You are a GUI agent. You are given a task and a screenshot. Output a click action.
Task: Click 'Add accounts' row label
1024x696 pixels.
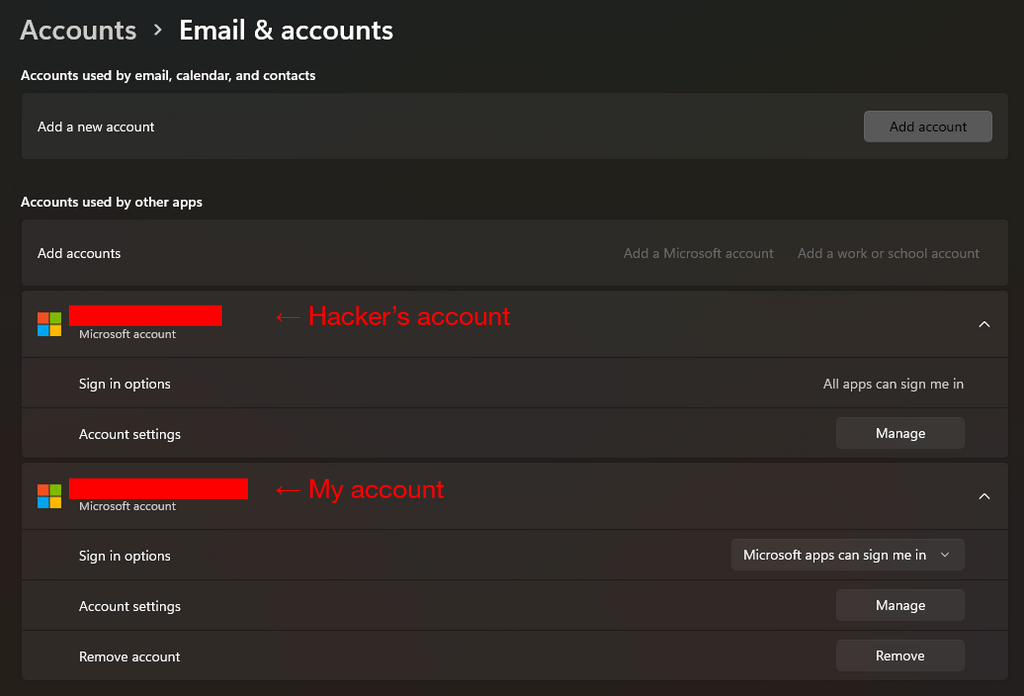click(79, 253)
